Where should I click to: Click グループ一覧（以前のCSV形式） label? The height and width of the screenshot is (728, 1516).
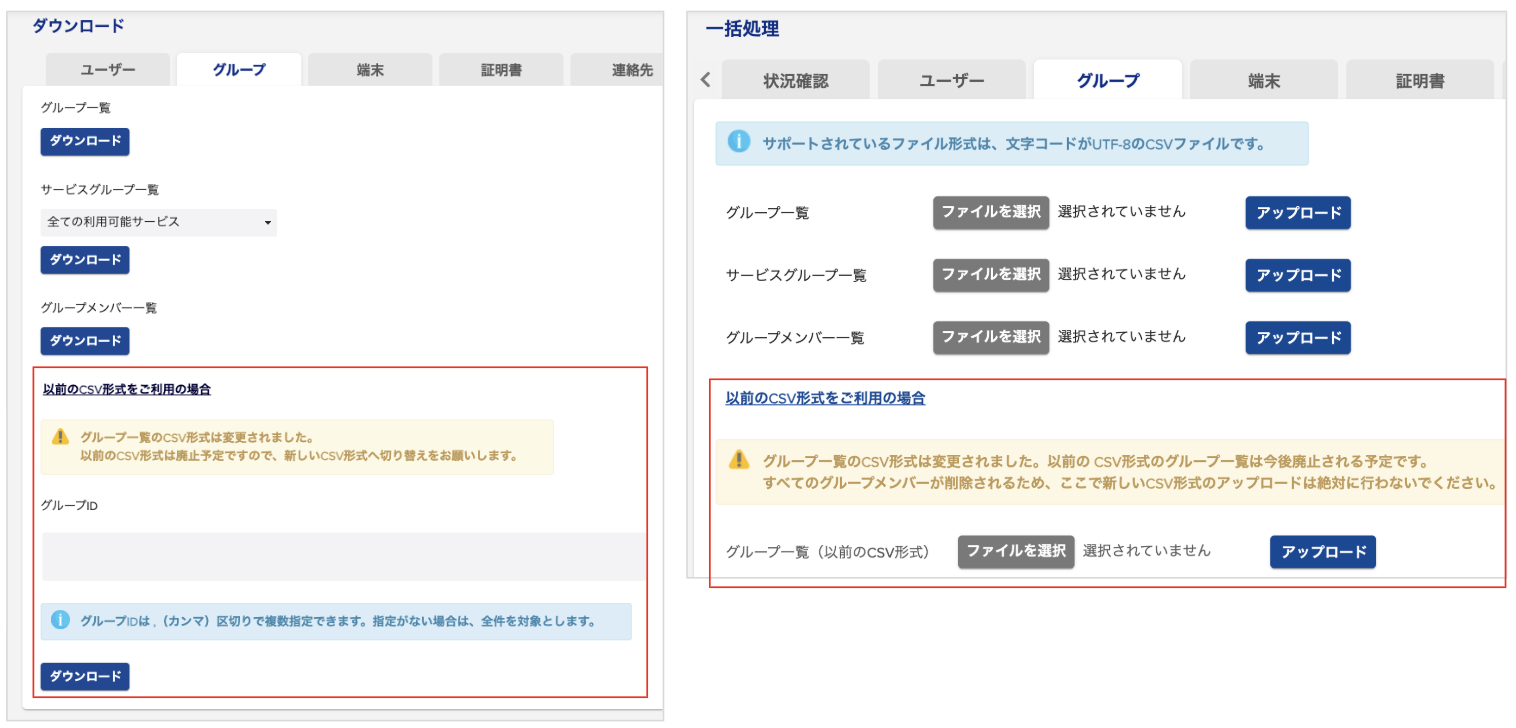coord(828,551)
